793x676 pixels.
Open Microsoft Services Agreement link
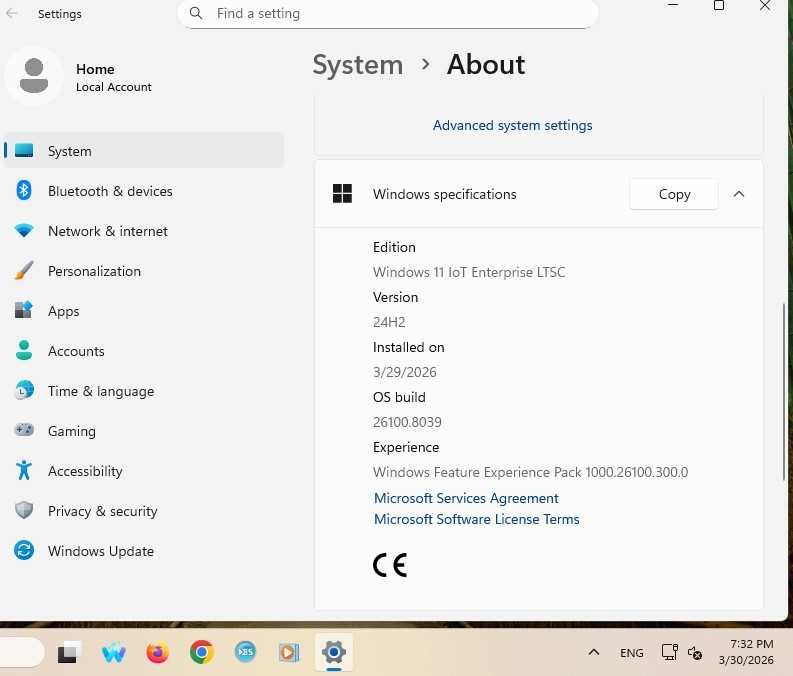466,498
